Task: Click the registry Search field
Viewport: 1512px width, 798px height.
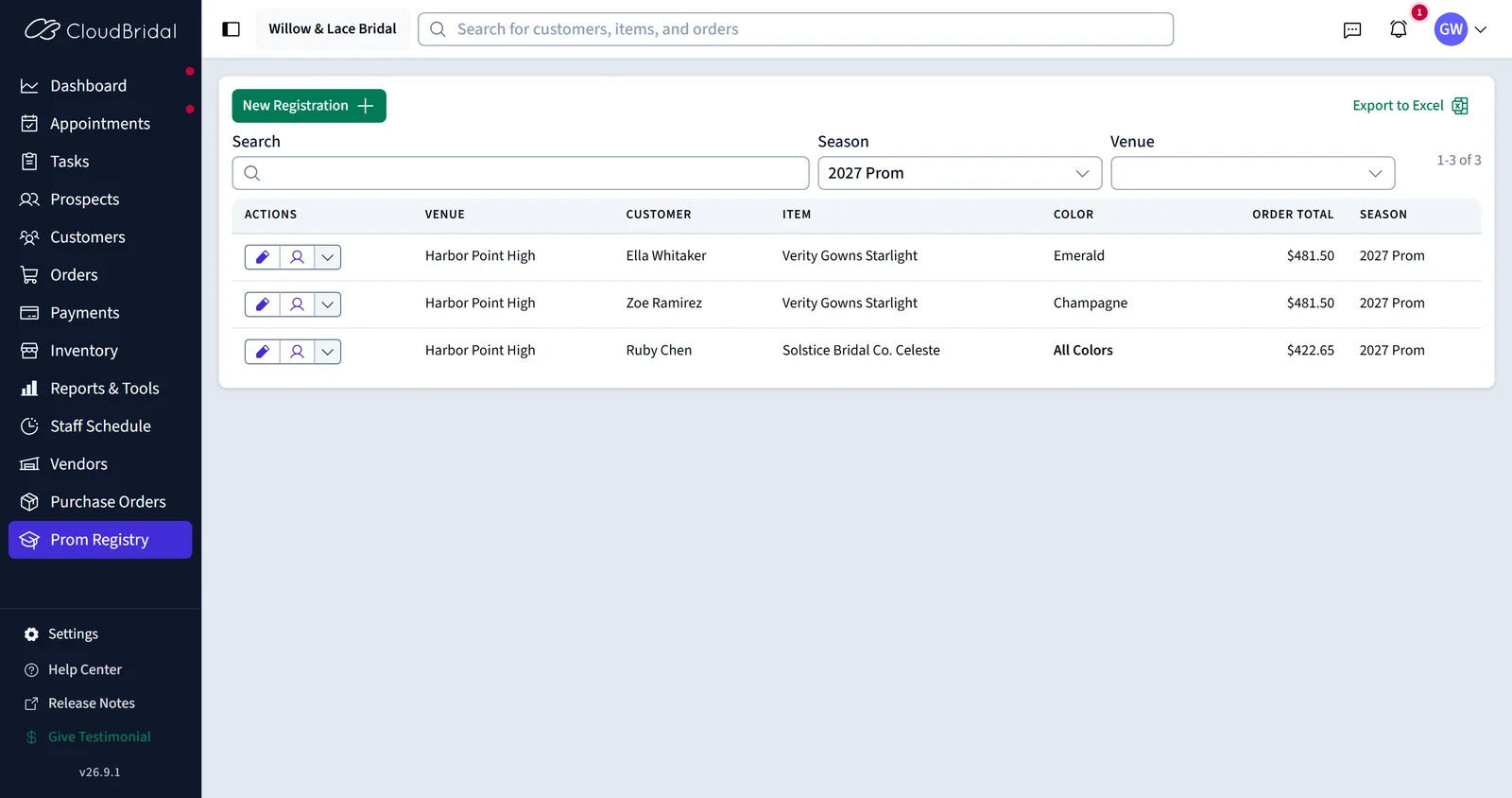Action: (x=521, y=173)
